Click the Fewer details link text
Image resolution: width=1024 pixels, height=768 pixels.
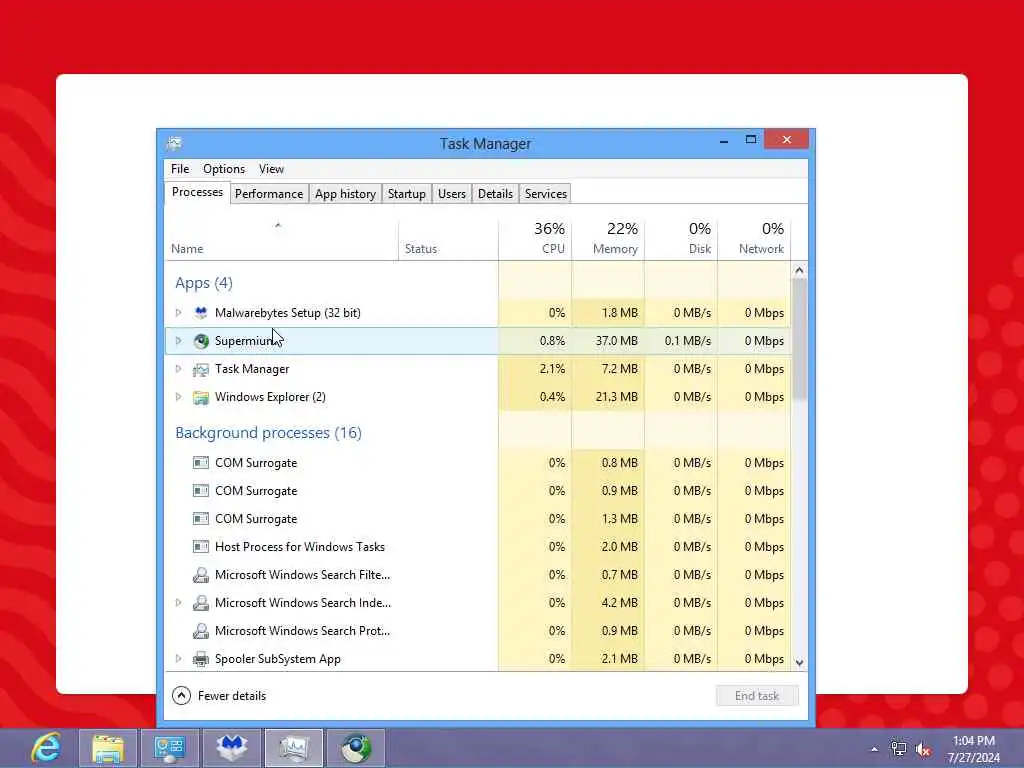coord(232,696)
